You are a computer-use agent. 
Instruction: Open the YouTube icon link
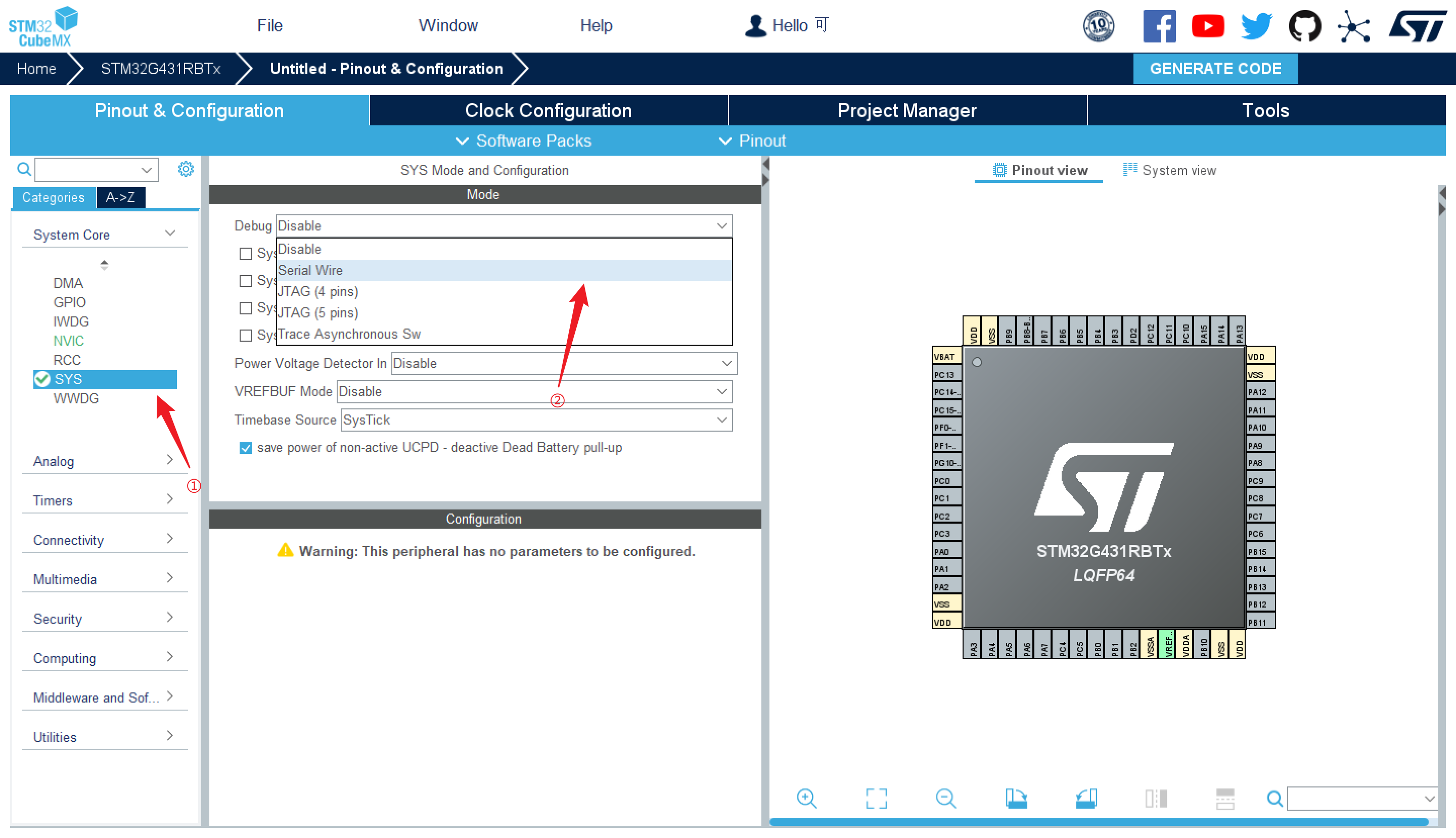coord(1207,26)
